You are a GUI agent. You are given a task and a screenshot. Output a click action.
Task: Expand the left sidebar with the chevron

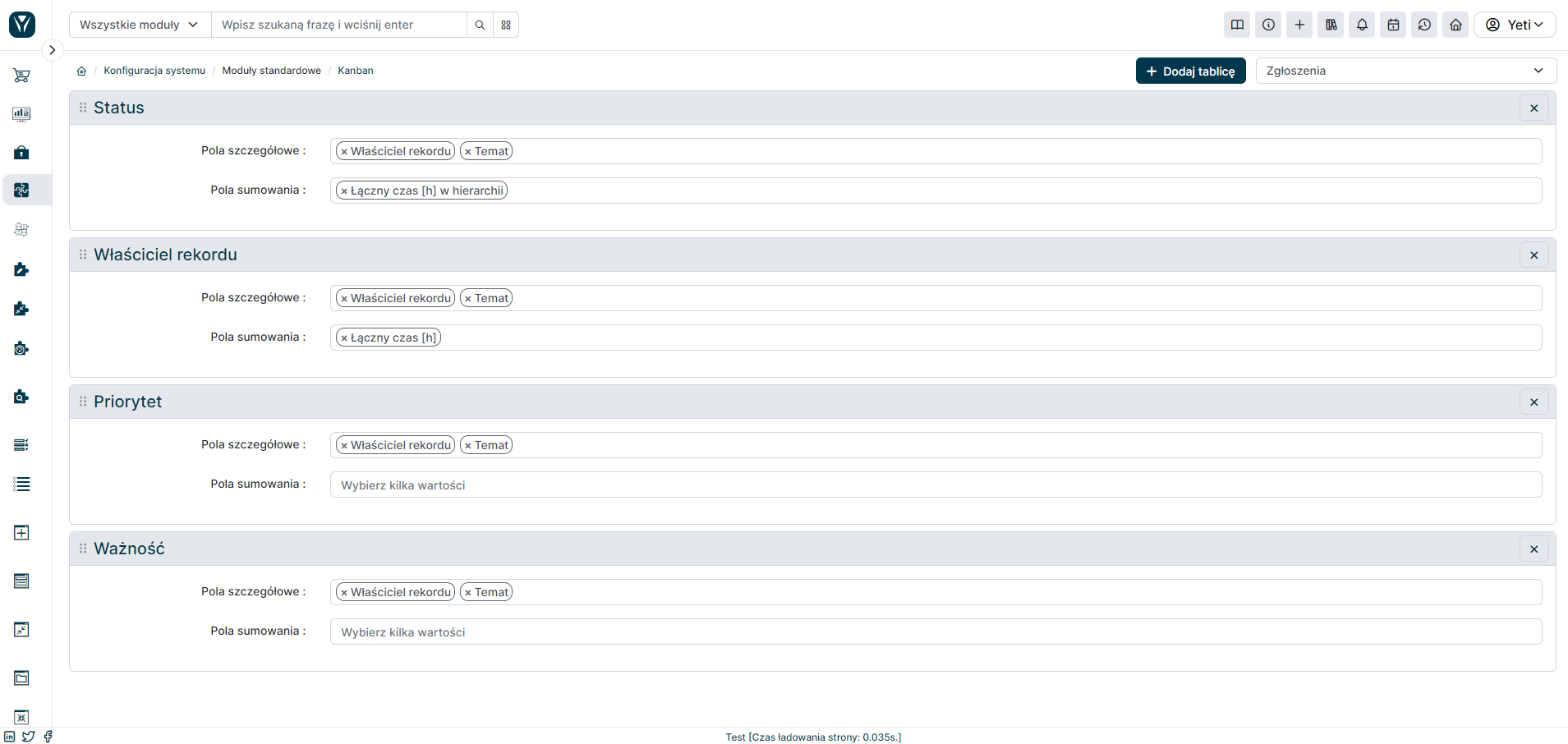click(x=52, y=50)
